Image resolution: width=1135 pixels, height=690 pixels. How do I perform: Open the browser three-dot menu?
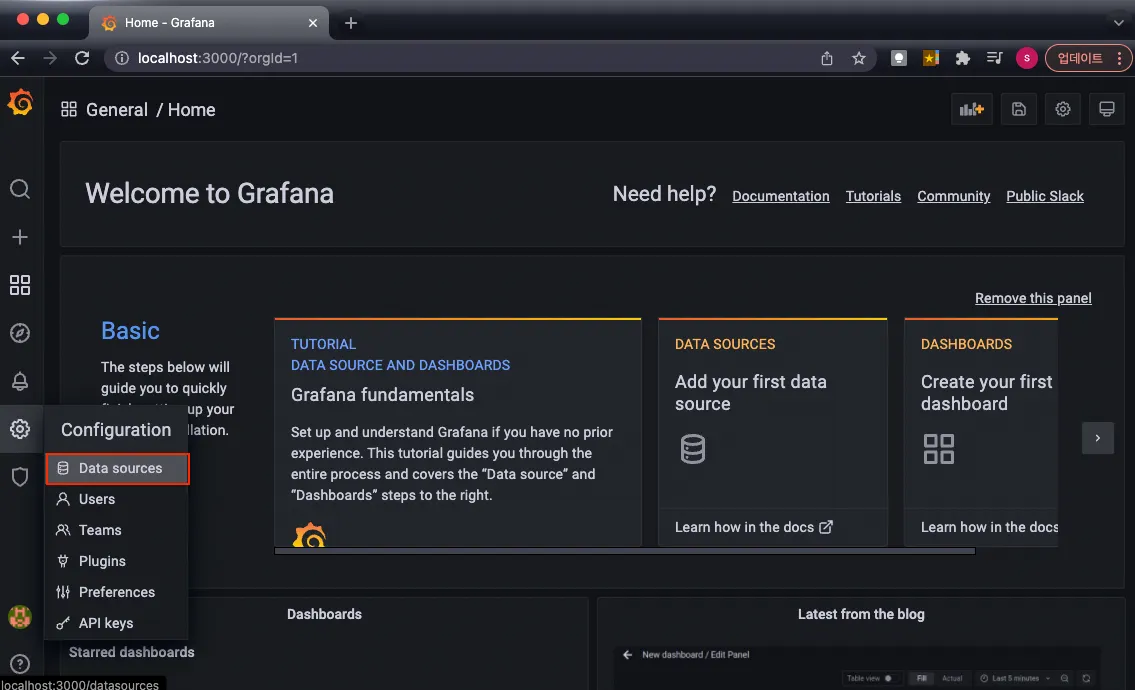pyautogui.click(x=1120, y=58)
